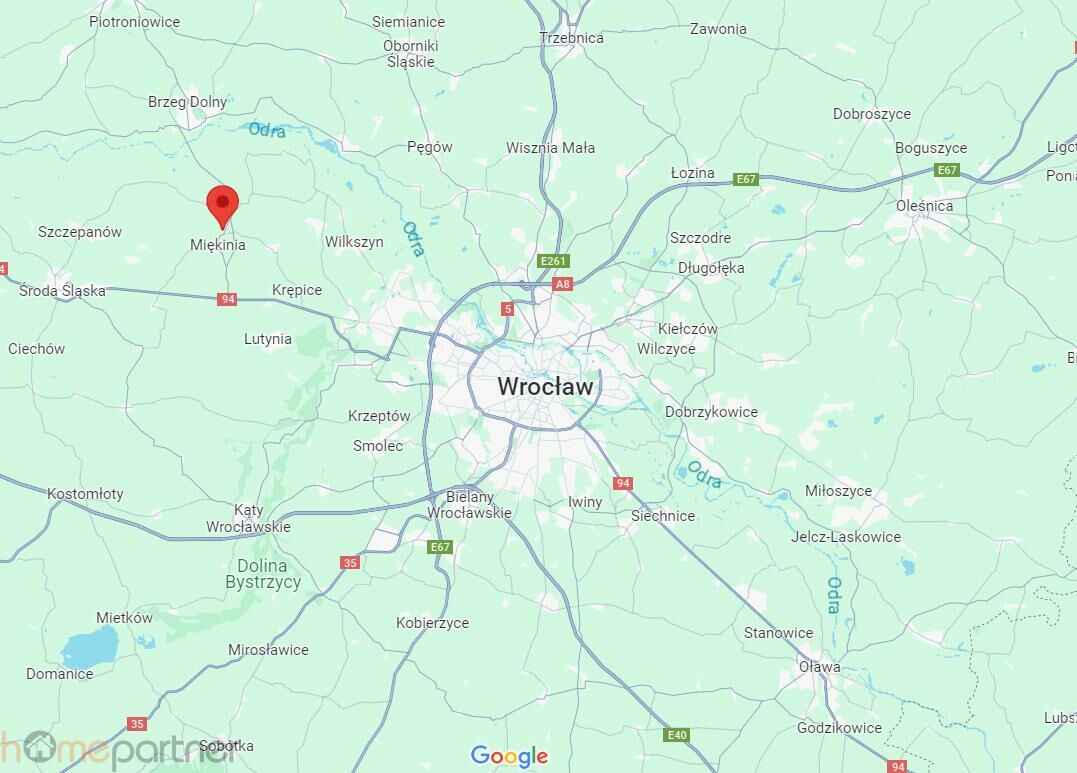The width and height of the screenshot is (1077, 773).
Task: Click the 94 road shield near Krępice
Action: [227, 299]
